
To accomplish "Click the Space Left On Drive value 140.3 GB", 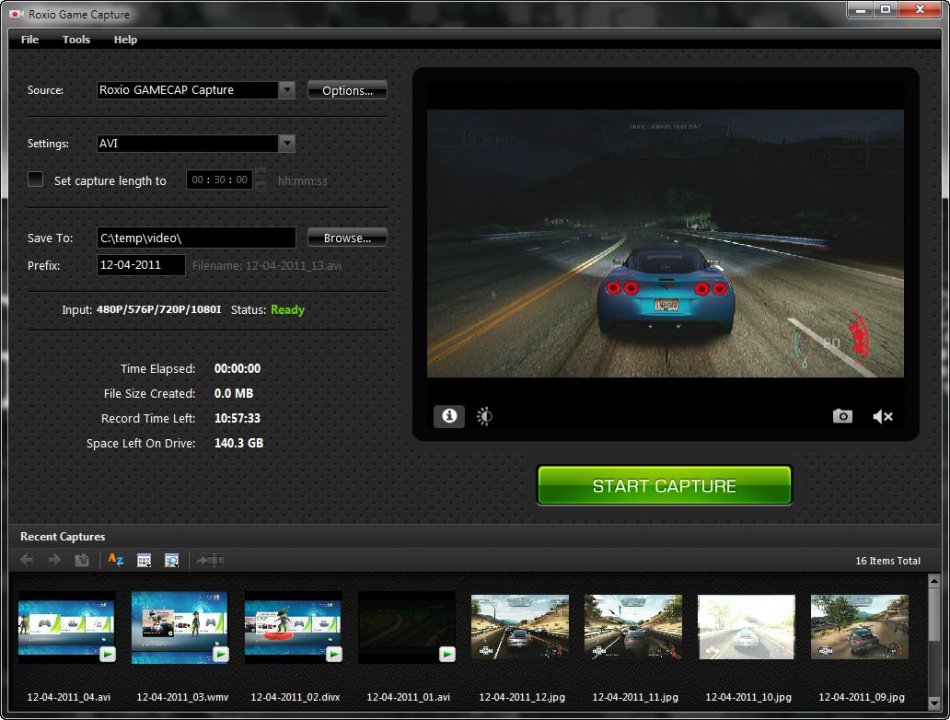I will click(x=239, y=443).
